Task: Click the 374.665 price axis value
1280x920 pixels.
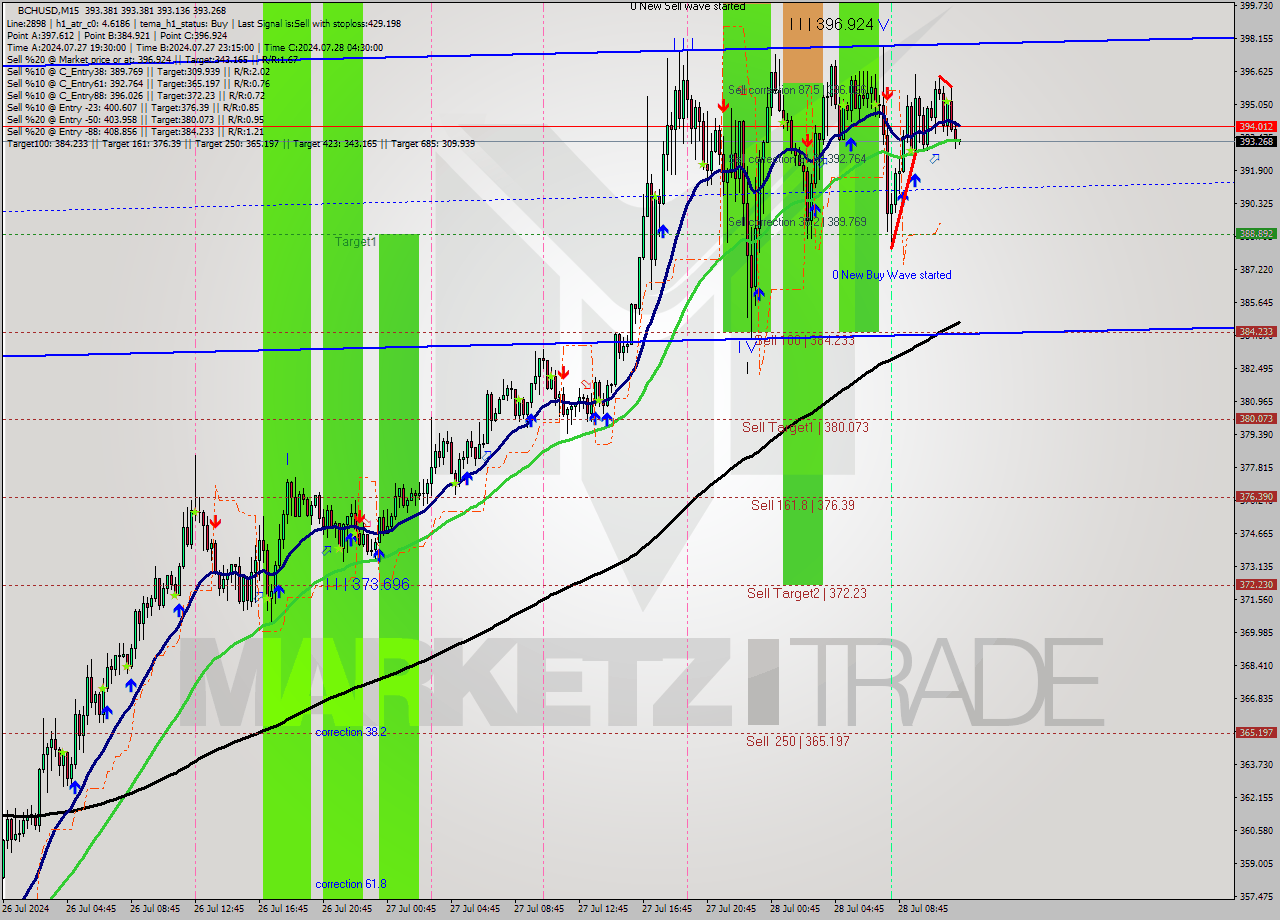Action: (1256, 534)
